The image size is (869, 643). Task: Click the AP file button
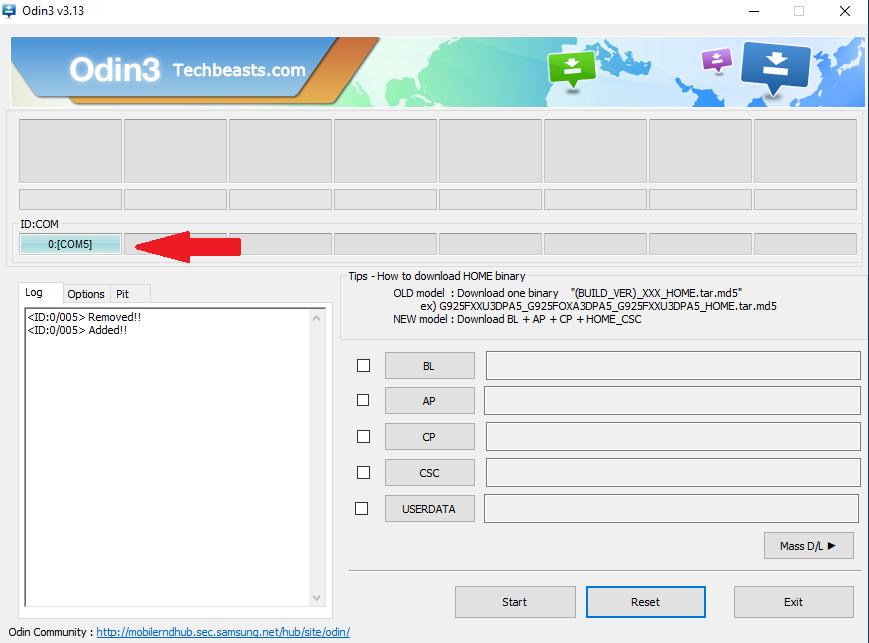(x=430, y=401)
